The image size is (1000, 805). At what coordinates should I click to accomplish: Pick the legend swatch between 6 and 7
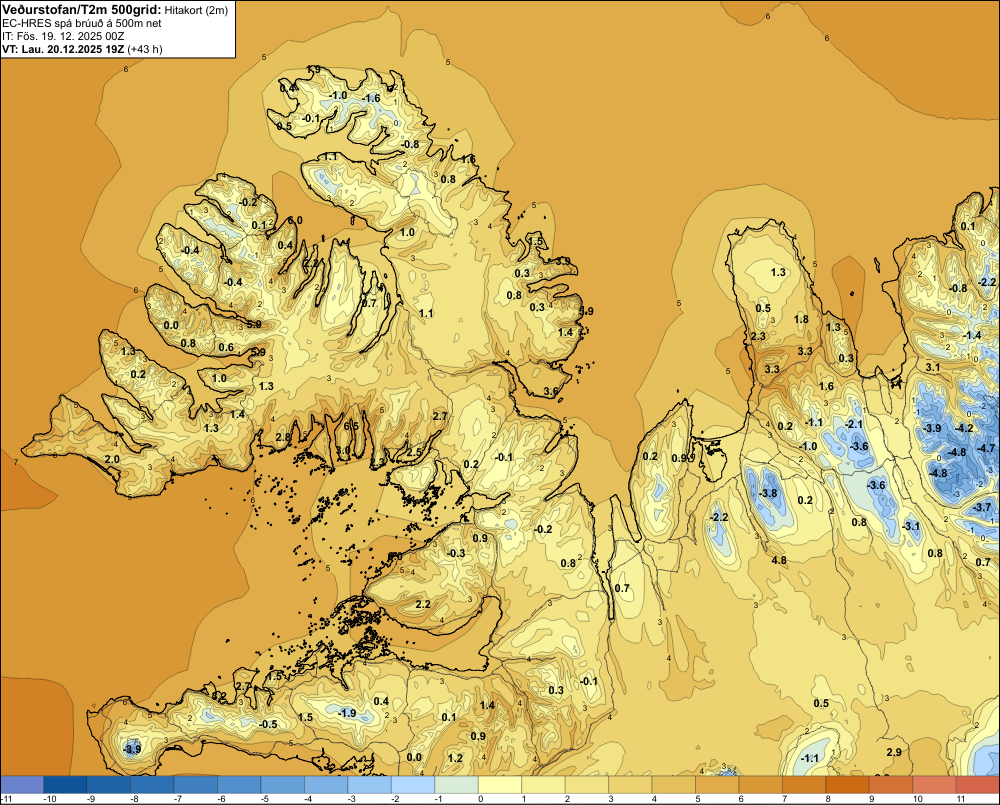tap(760, 785)
